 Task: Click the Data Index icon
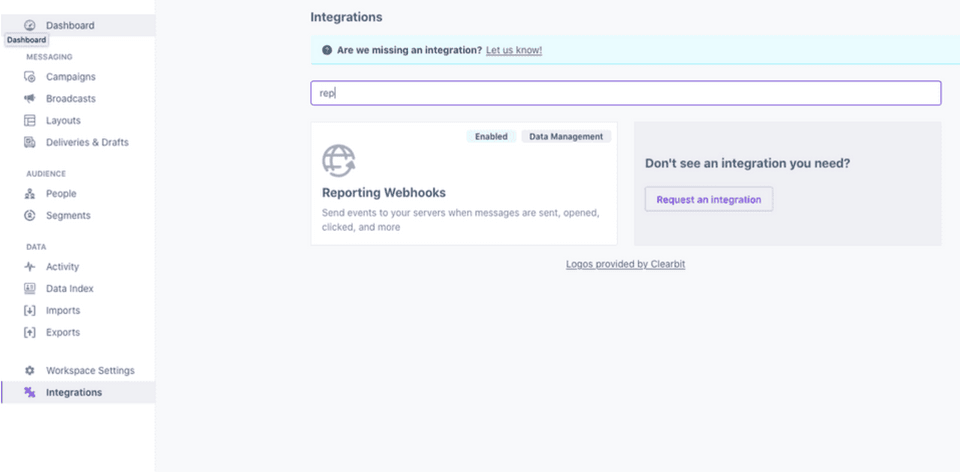point(29,288)
